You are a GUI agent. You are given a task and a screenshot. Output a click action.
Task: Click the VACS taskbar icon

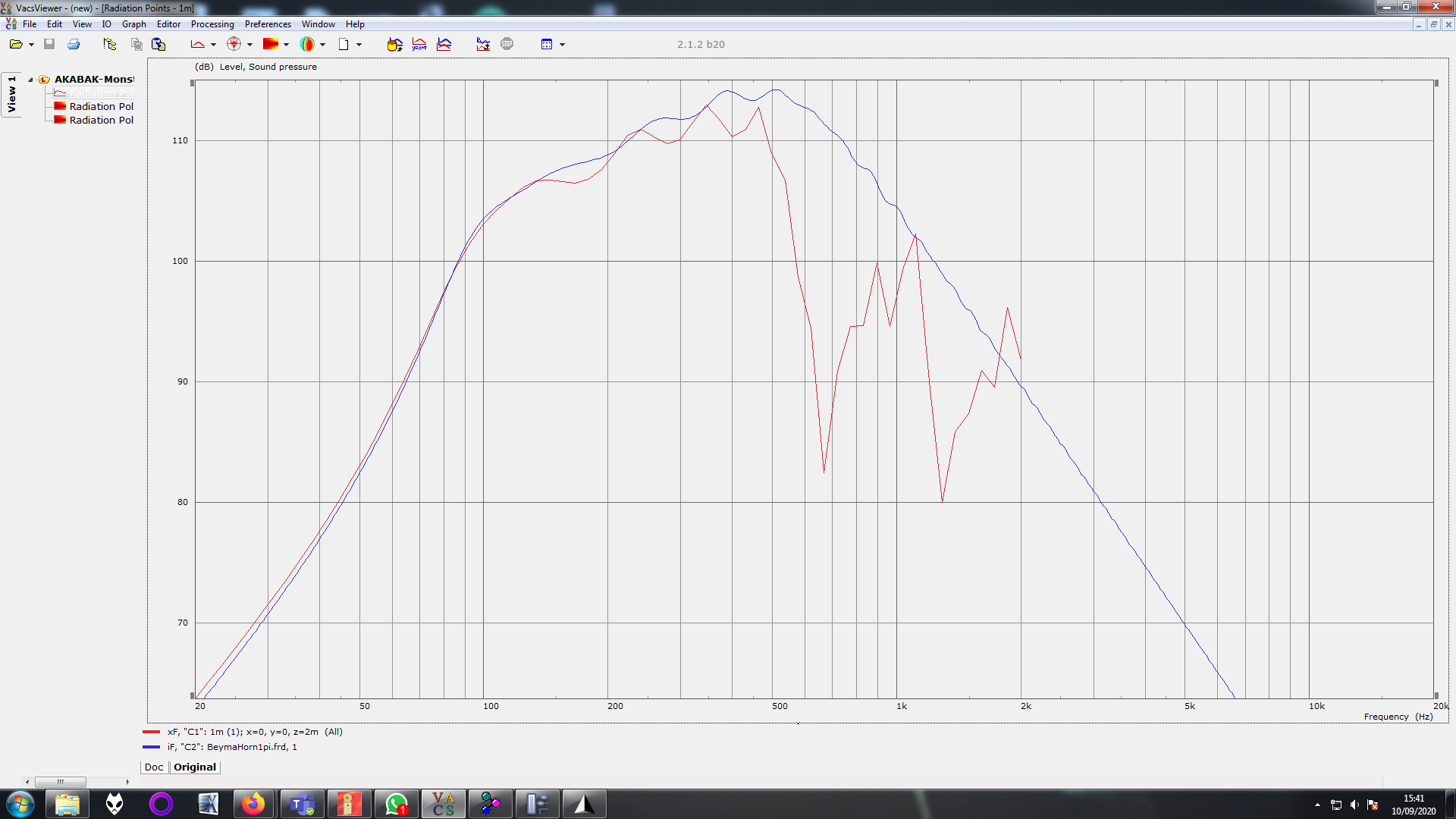click(443, 804)
